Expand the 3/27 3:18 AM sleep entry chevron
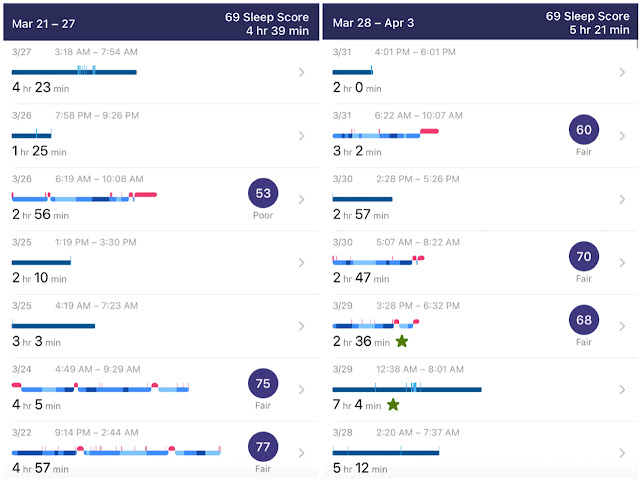This screenshot has height=482, width=640. [302, 72]
